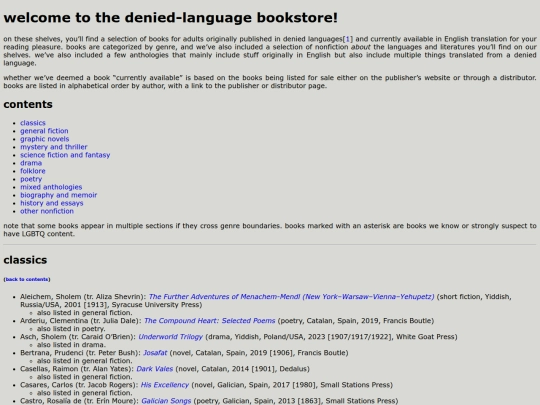Click 'Dedalus' publisher text
540x405 pixels.
click(x=293, y=369)
